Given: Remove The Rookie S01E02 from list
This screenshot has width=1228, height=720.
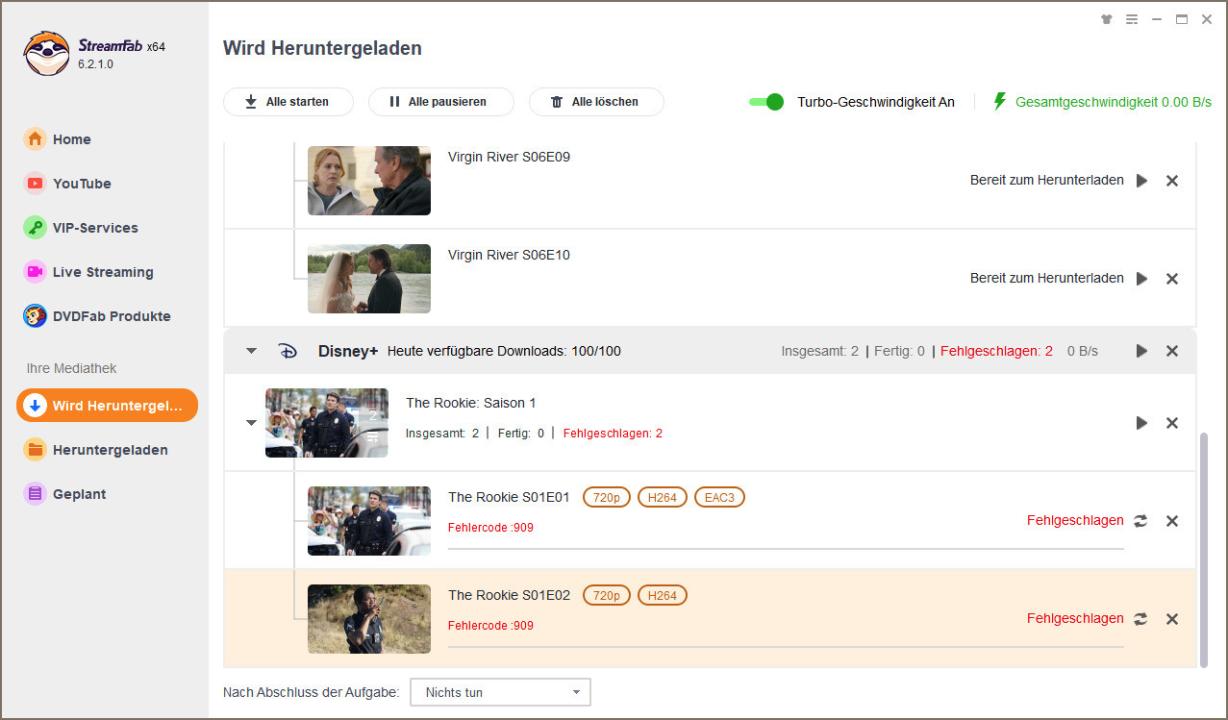Looking at the screenshot, I should pyautogui.click(x=1172, y=619).
